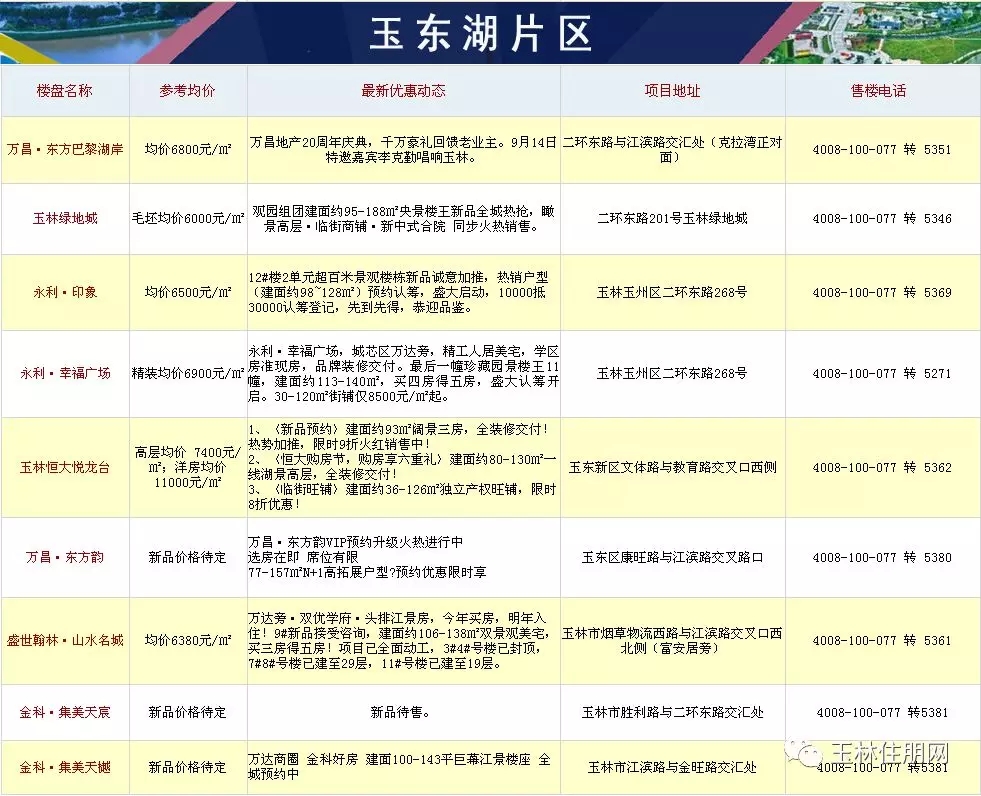Click phone number ending 转 5271
Screen dimensions: 981x796
(x=882, y=374)
